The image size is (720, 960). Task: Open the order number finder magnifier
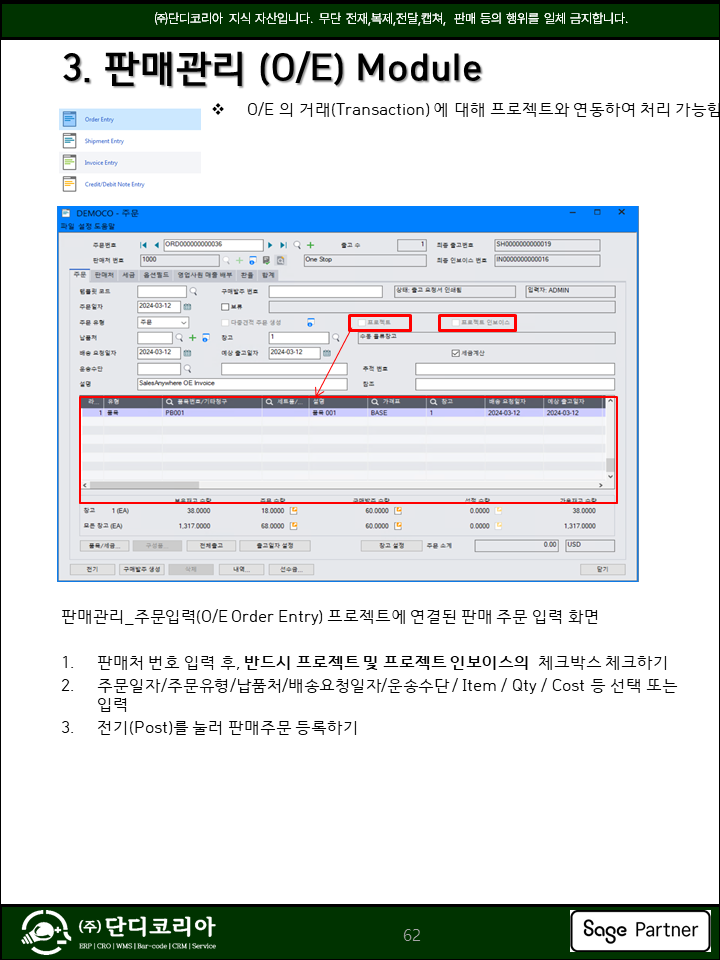297,245
